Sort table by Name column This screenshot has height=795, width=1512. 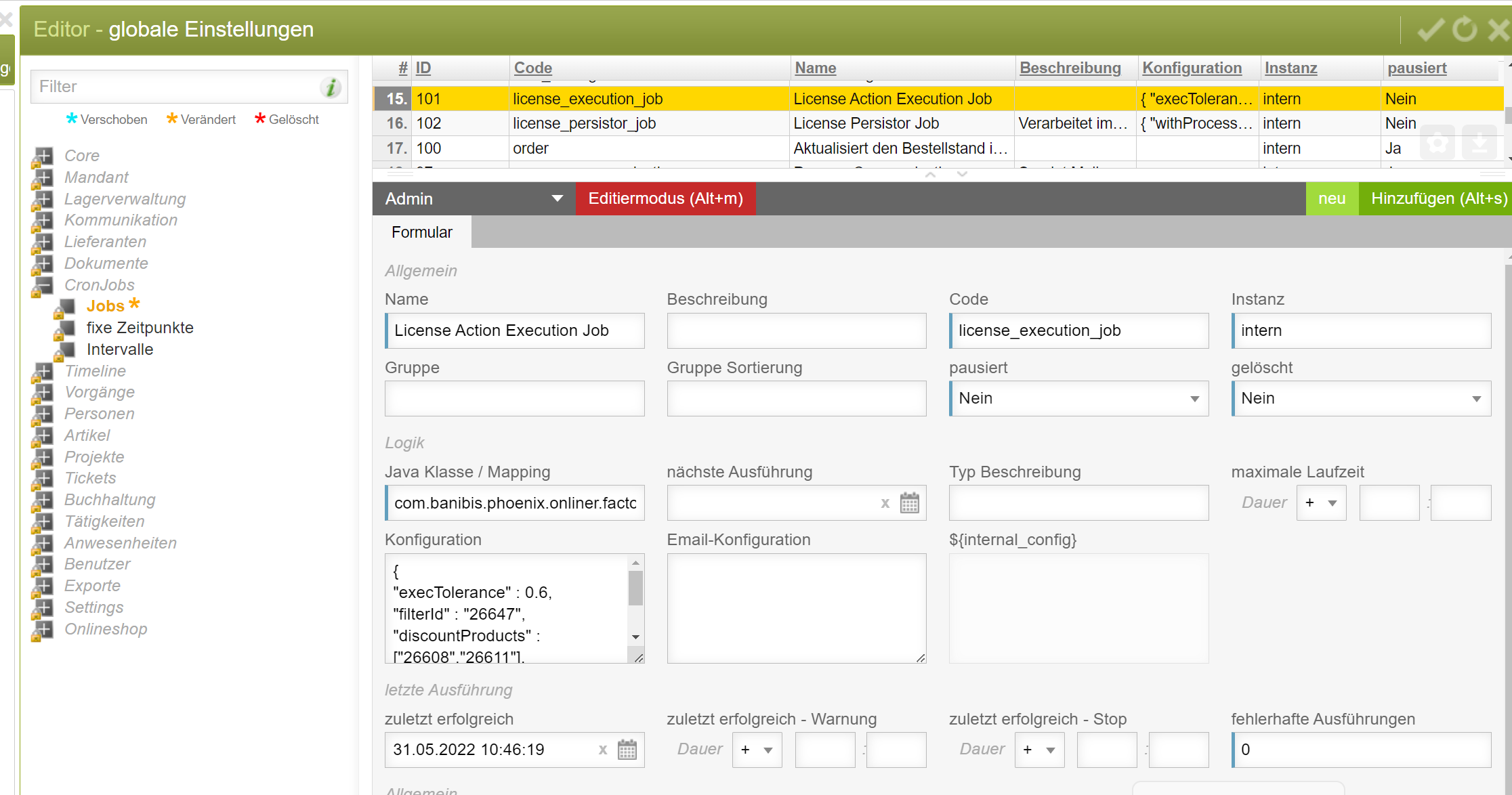pyautogui.click(x=816, y=68)
